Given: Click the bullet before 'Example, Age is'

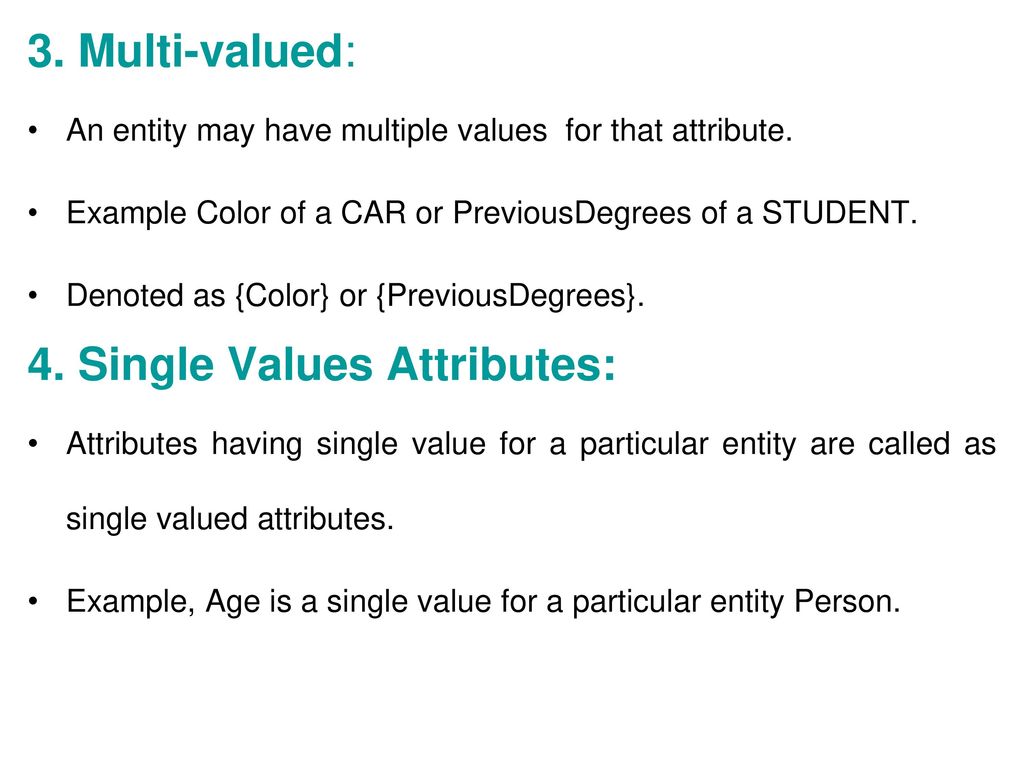Looking at the screenshot, I should tap(33, 601).
